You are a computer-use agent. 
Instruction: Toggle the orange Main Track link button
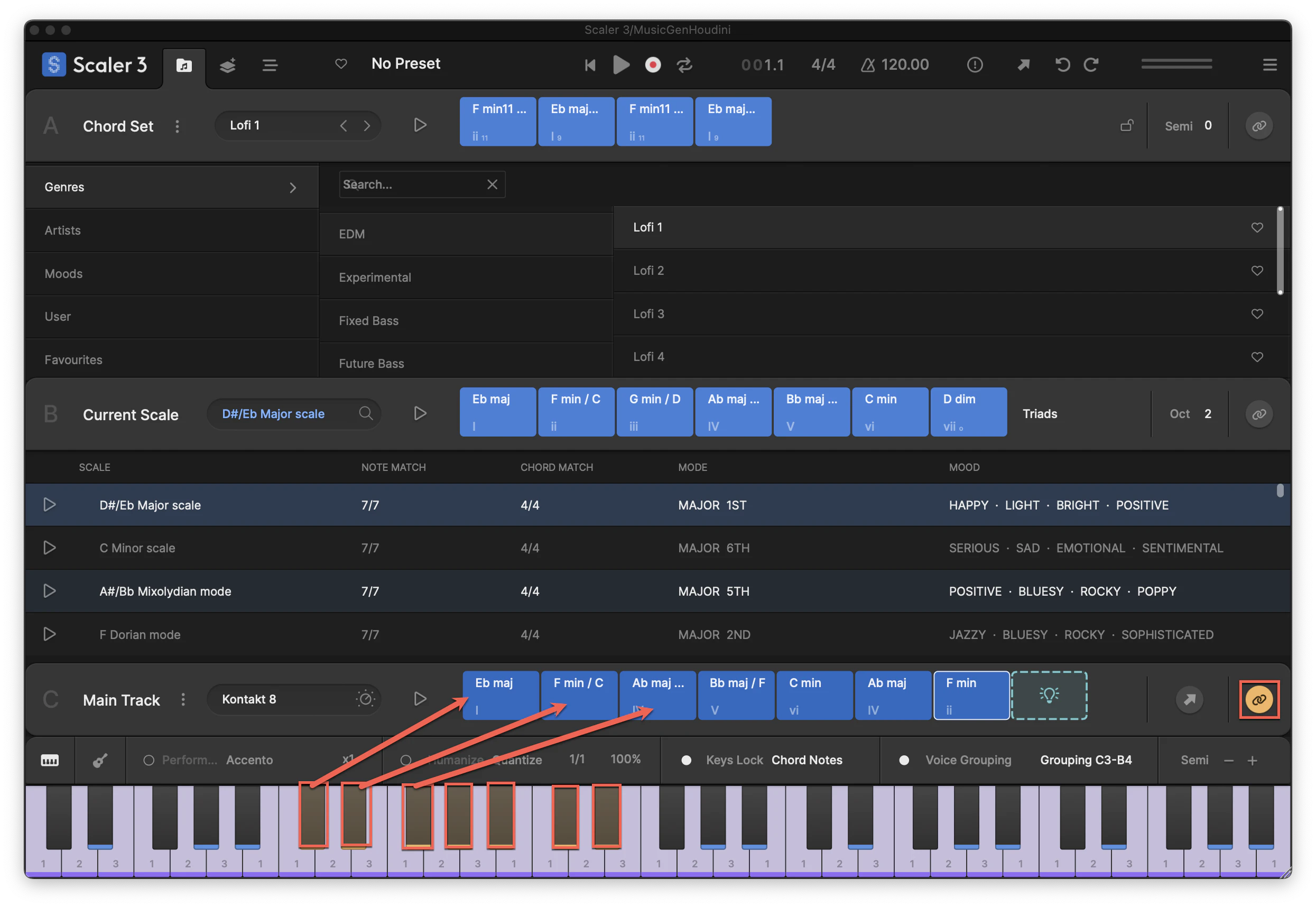[1258, 700]
